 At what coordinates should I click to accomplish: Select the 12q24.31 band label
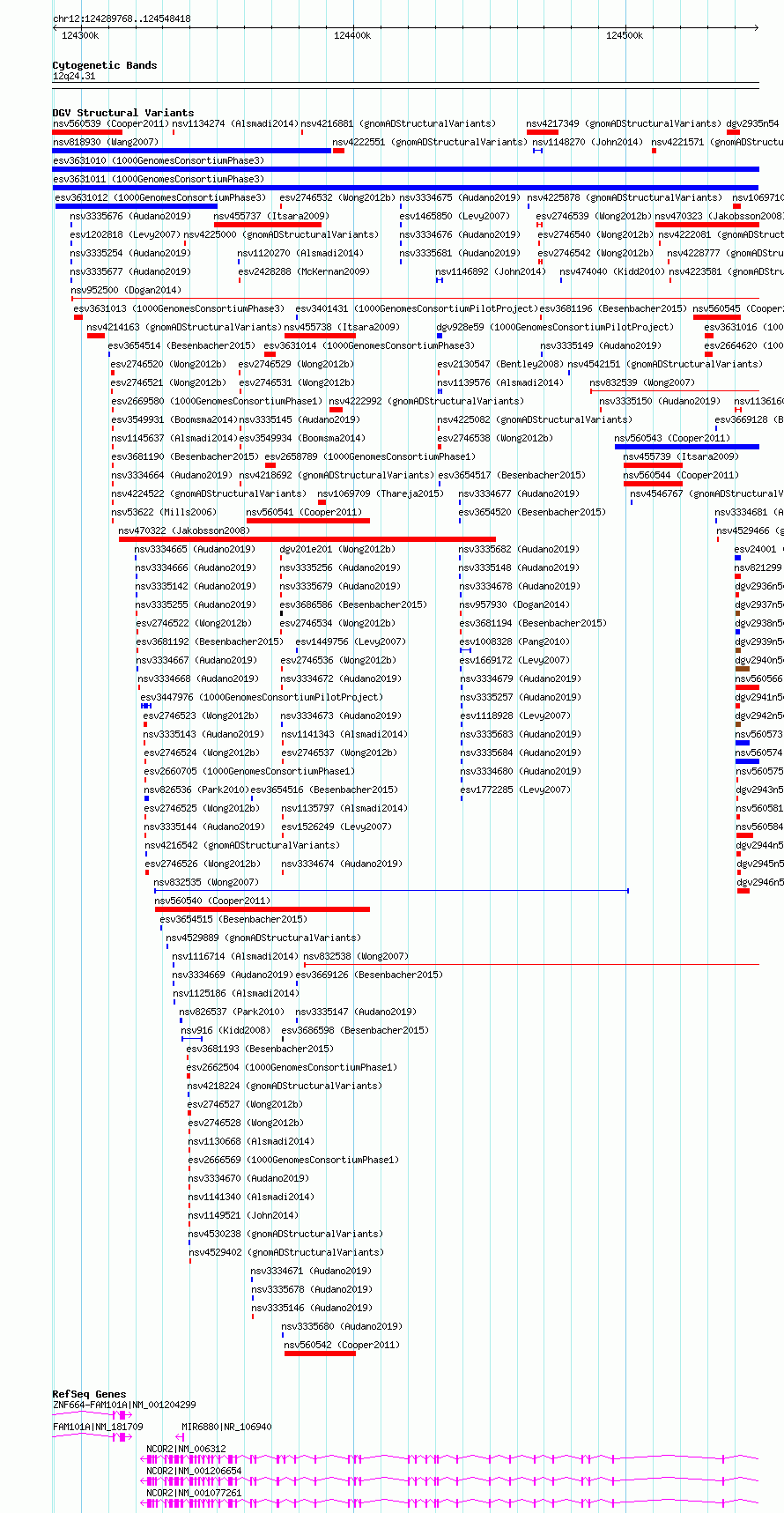click(x=74, y=77)
